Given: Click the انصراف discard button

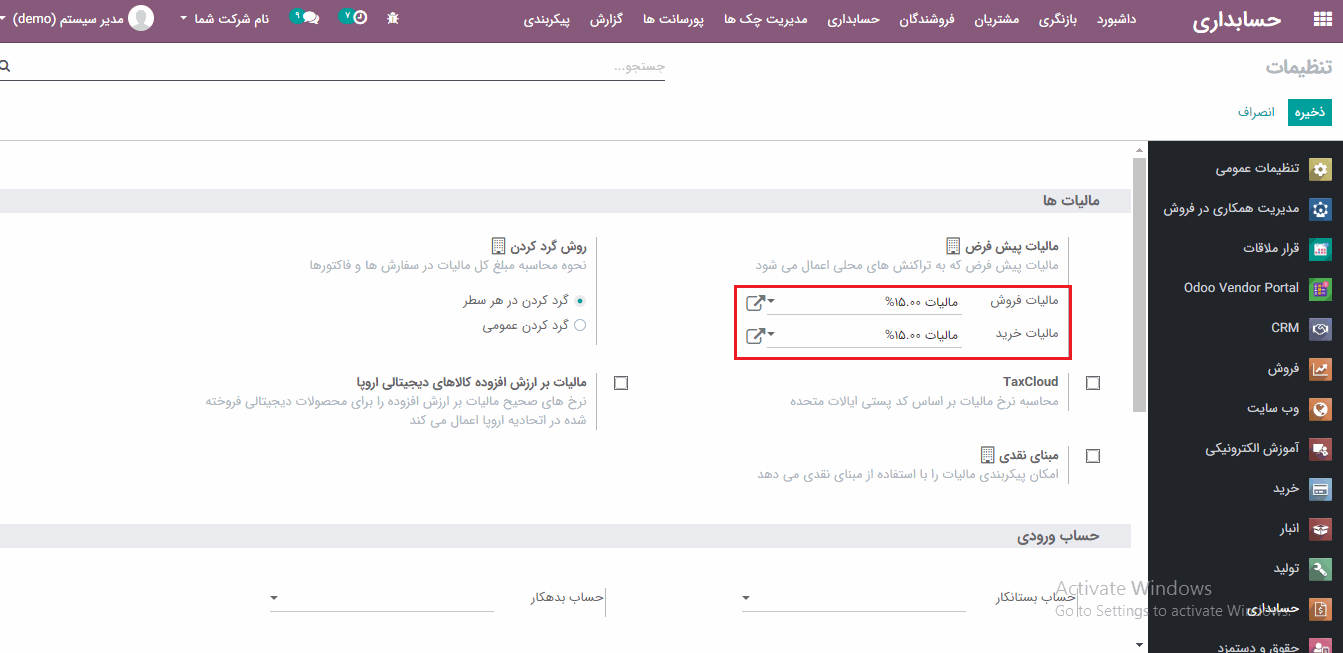Looking at the screenshot, I should point(1256,112).
